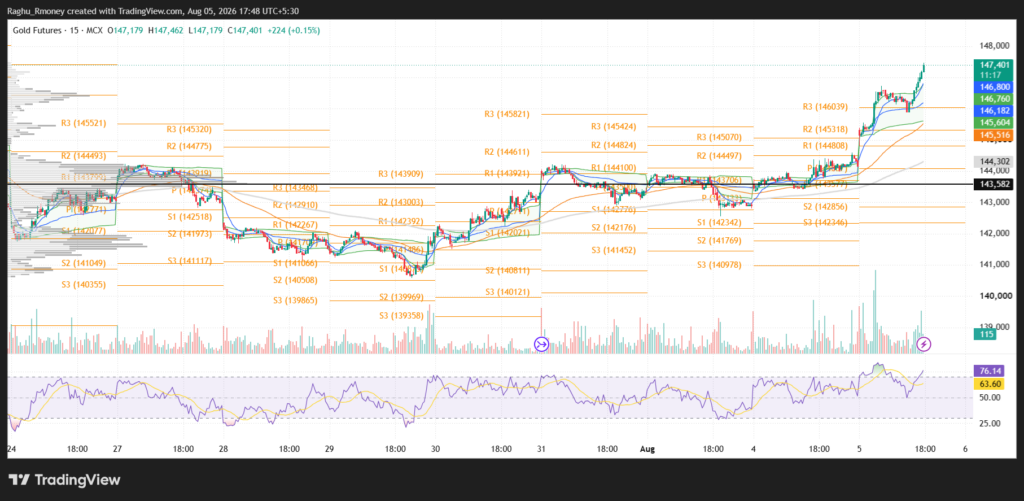The image size is (1024, 501).
Task: Click the 140,000 price axis label
Action: coord(995,296)
